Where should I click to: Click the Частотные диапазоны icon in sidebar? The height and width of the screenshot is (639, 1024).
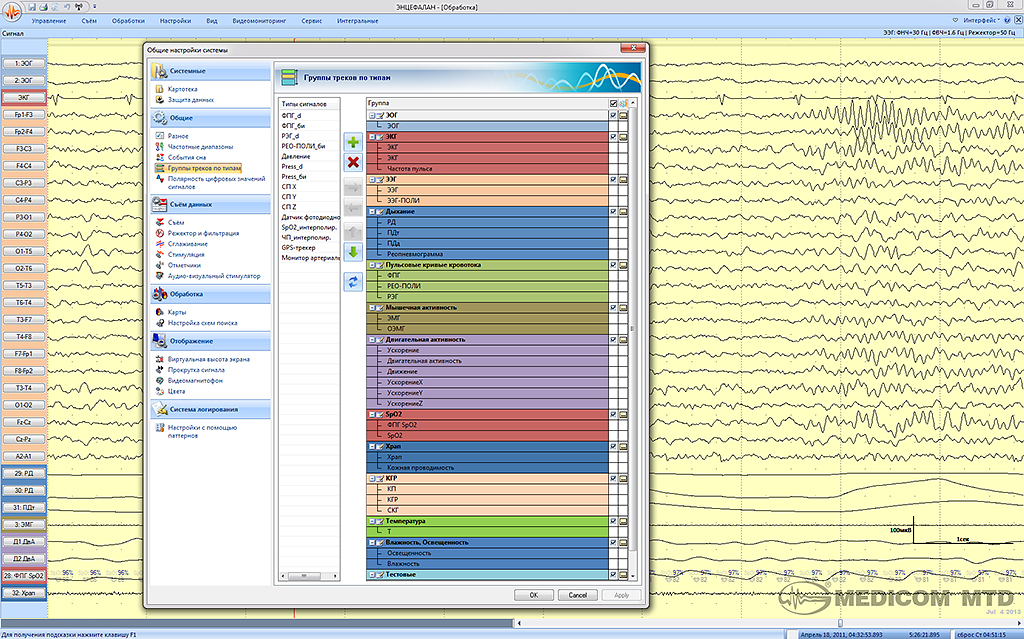tap(159, 146)
